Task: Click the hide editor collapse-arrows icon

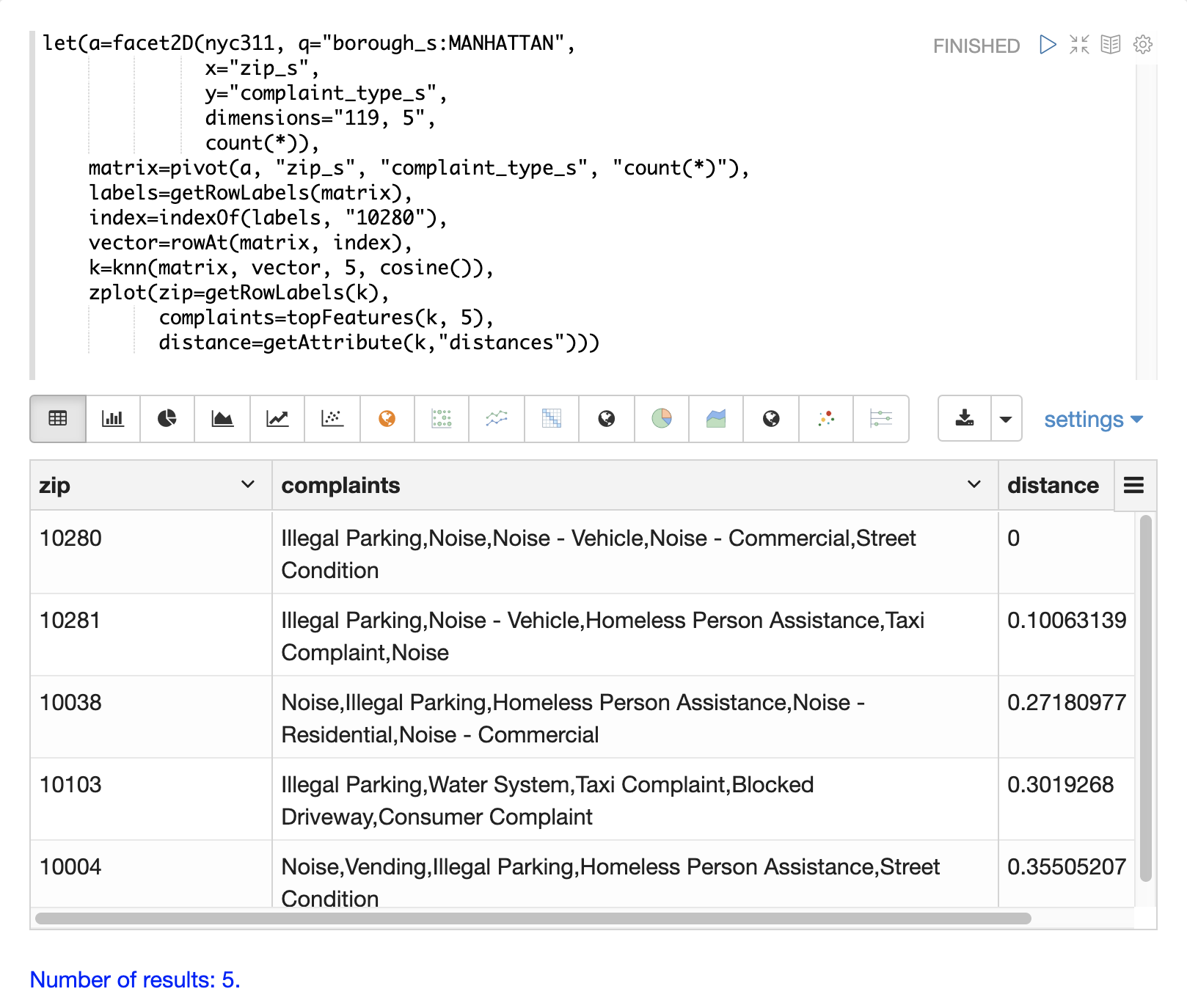Action: pos(1079,45)
